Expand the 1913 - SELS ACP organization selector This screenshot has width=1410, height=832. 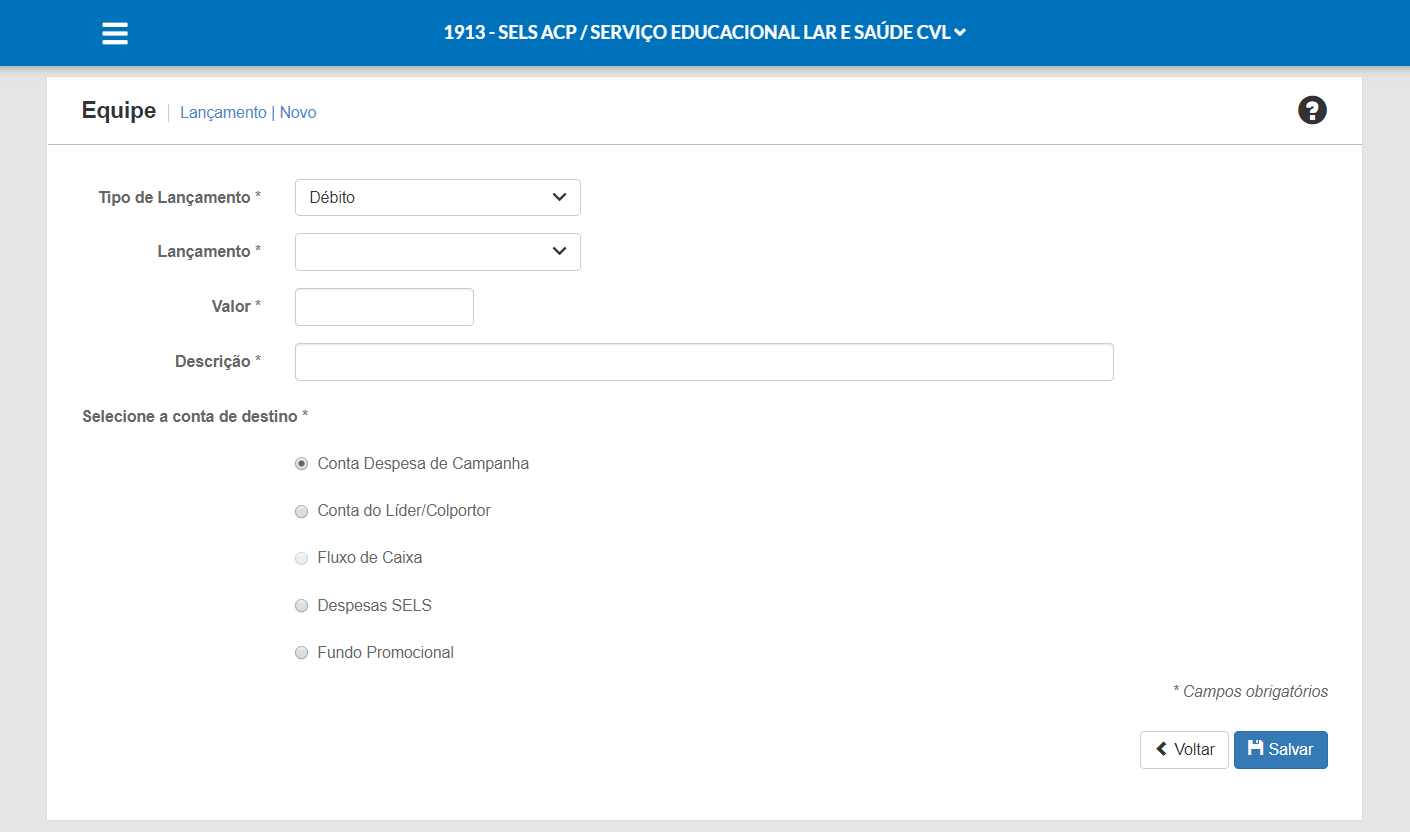pyautogui.click(x=705, y=32)
